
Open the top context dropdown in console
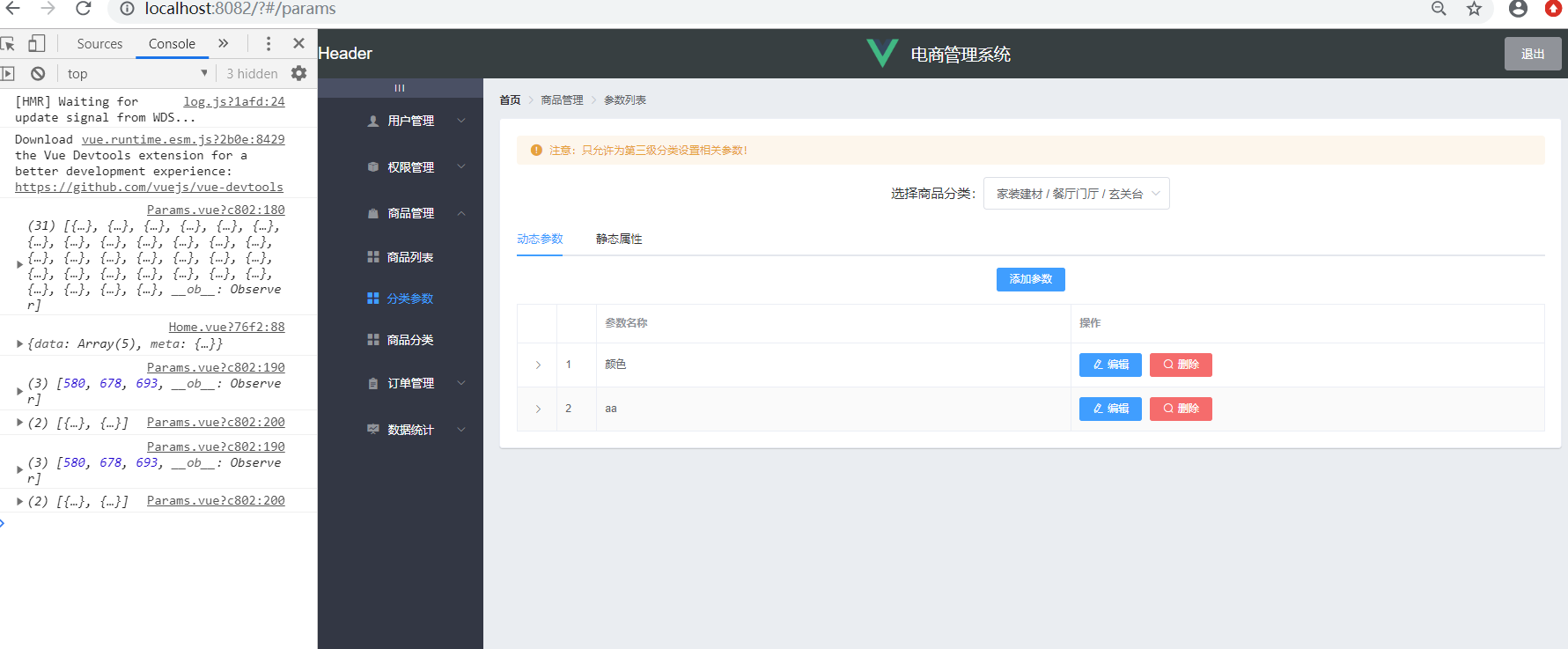pos(137,73)
